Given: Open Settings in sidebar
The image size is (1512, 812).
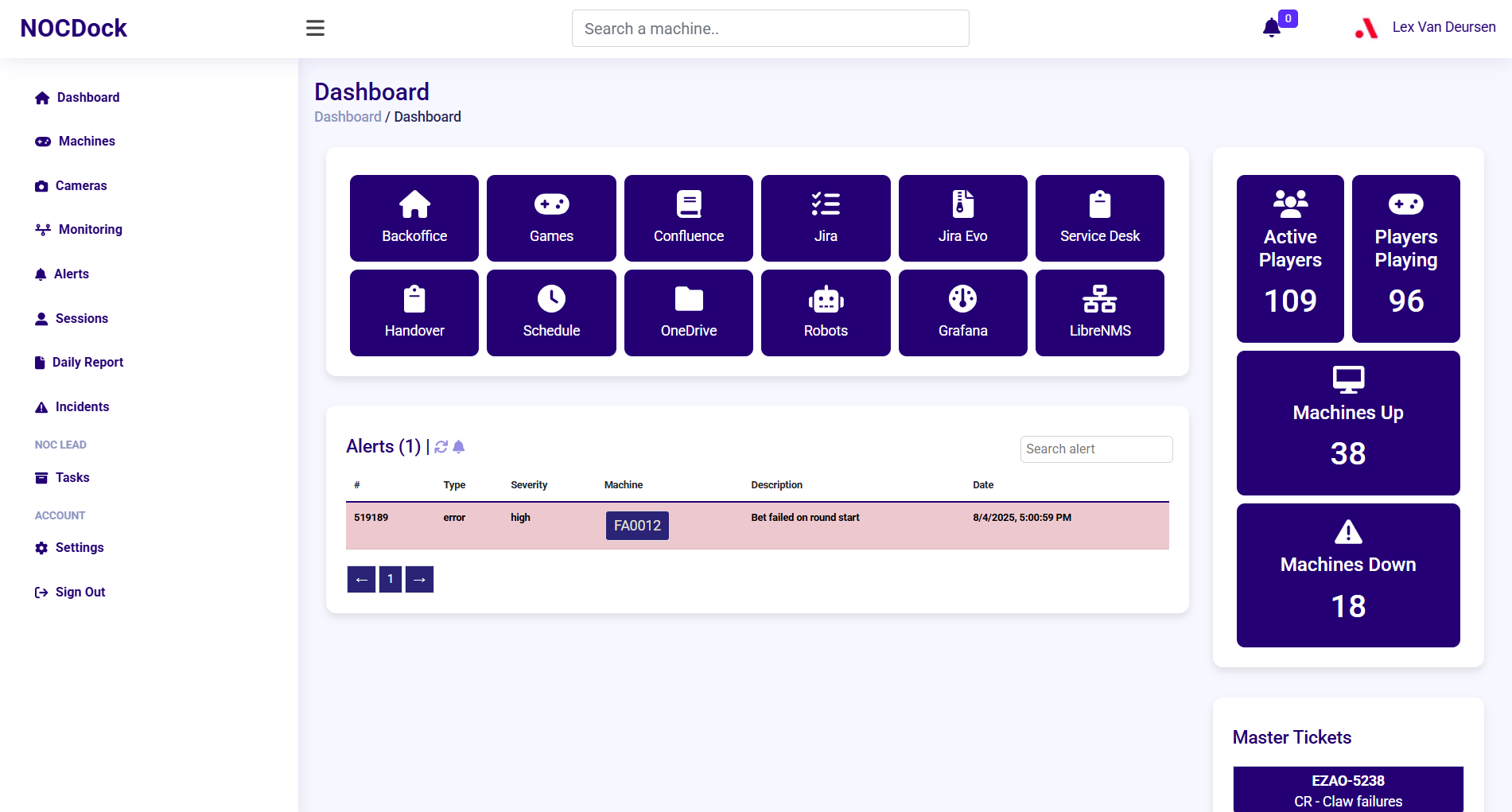Looking at the screenshot, I should point(69,547).
